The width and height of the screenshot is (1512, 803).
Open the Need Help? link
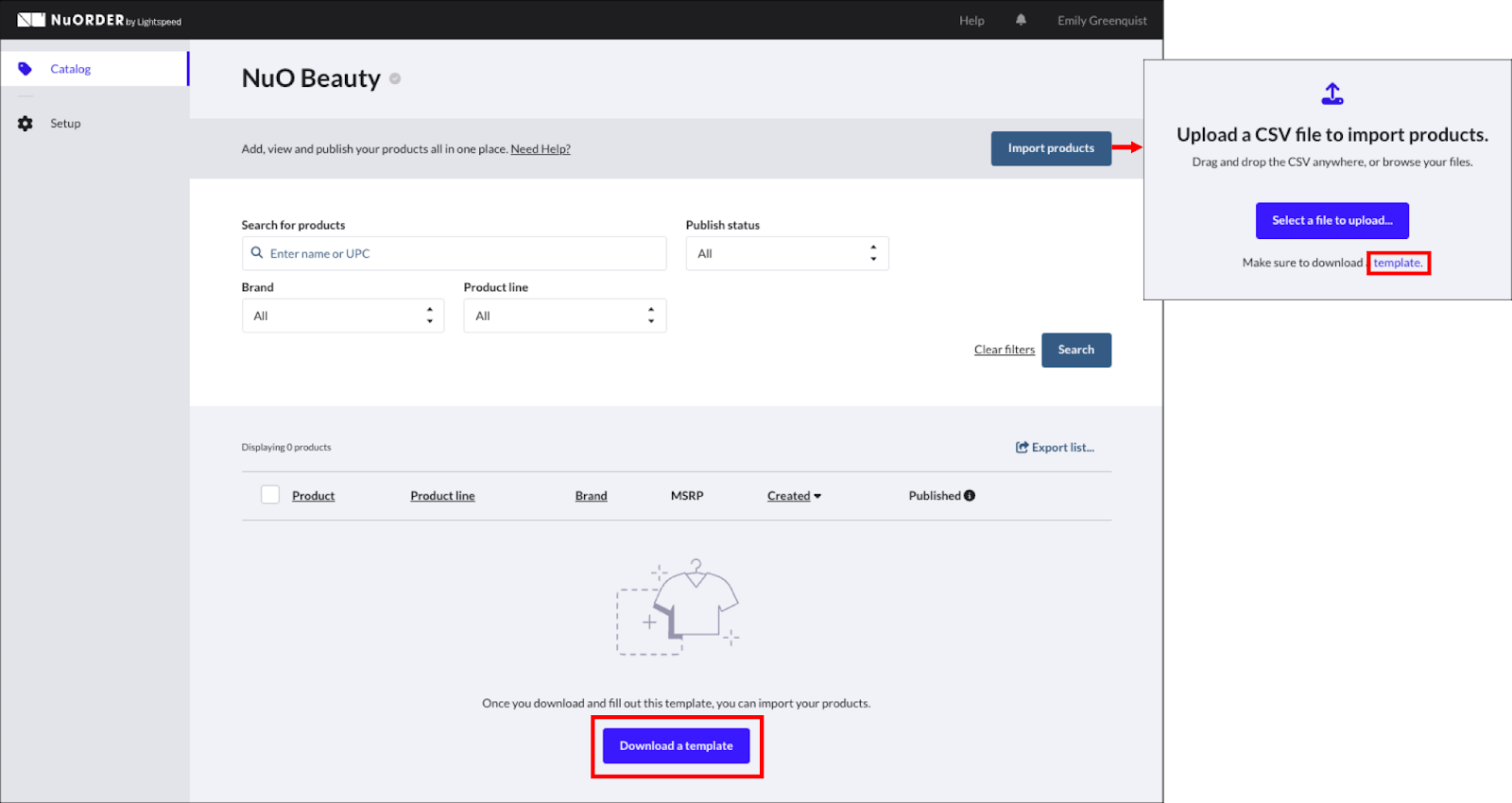541,149
